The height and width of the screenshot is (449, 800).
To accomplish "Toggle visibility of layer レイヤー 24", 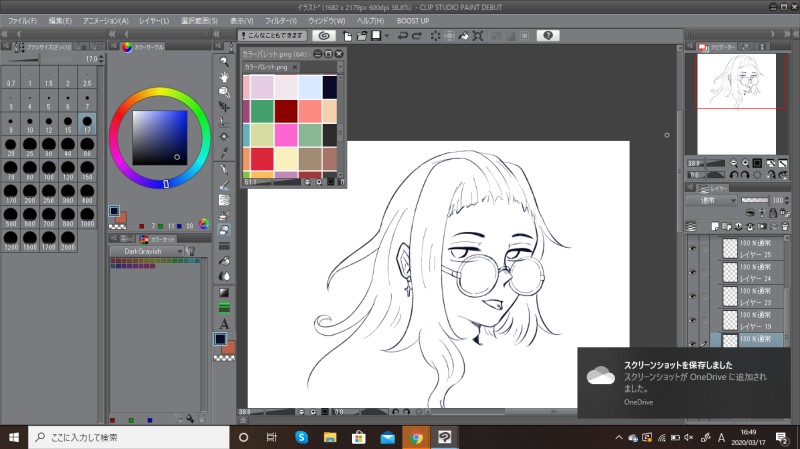I will (692, 270).
